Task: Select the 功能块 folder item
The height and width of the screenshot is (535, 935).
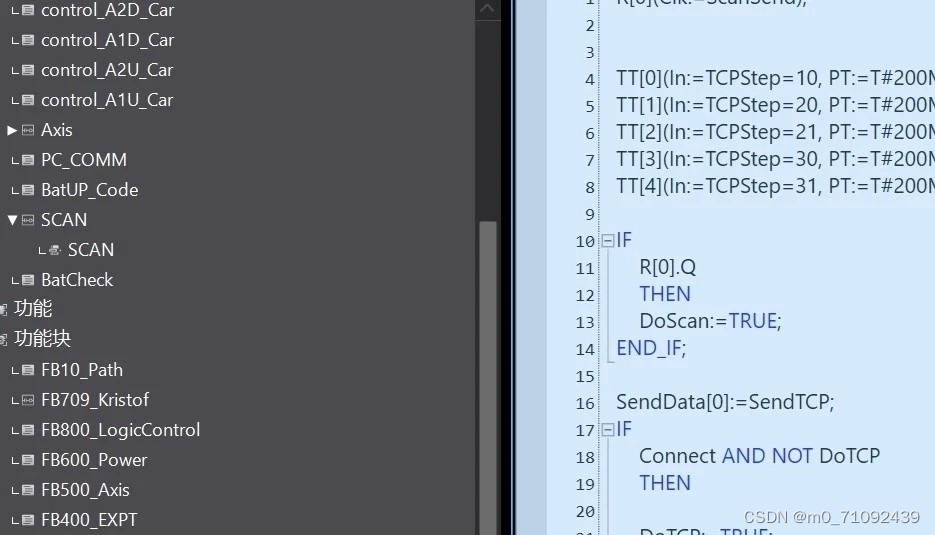Action: [x=42, y=339]
